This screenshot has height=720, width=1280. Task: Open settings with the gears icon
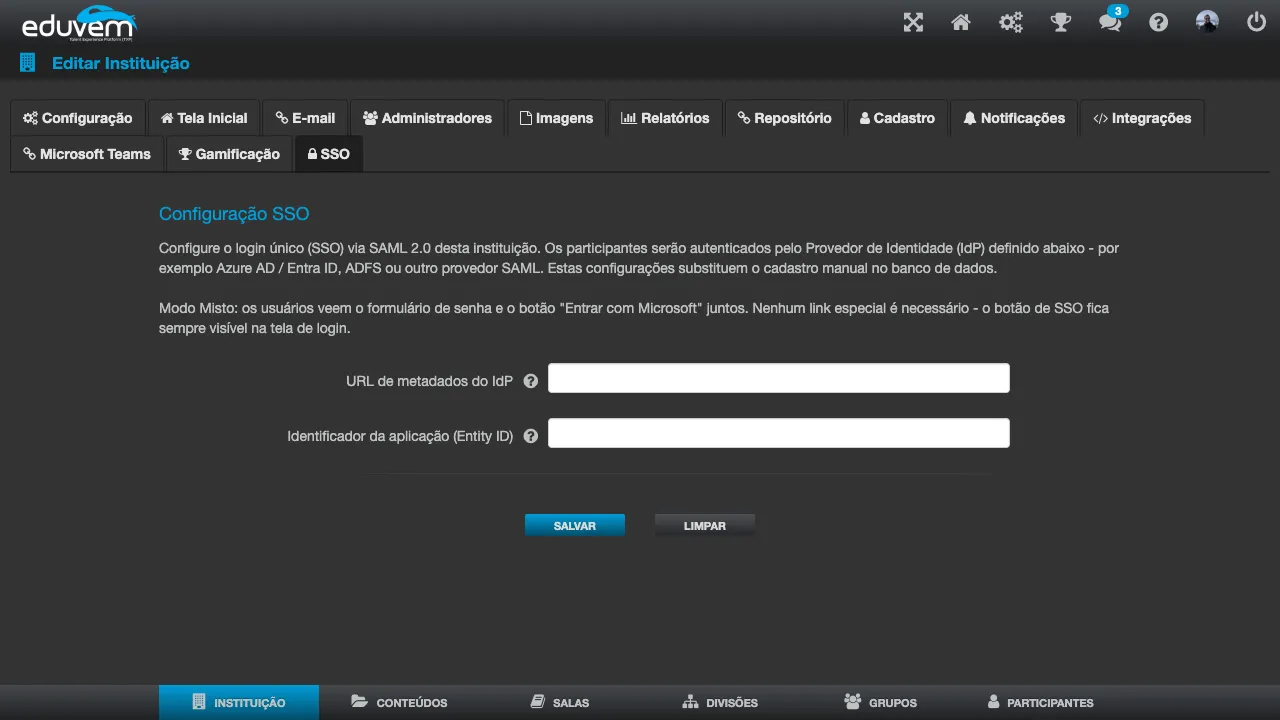pyautogui.click(x=1011, y=22)
